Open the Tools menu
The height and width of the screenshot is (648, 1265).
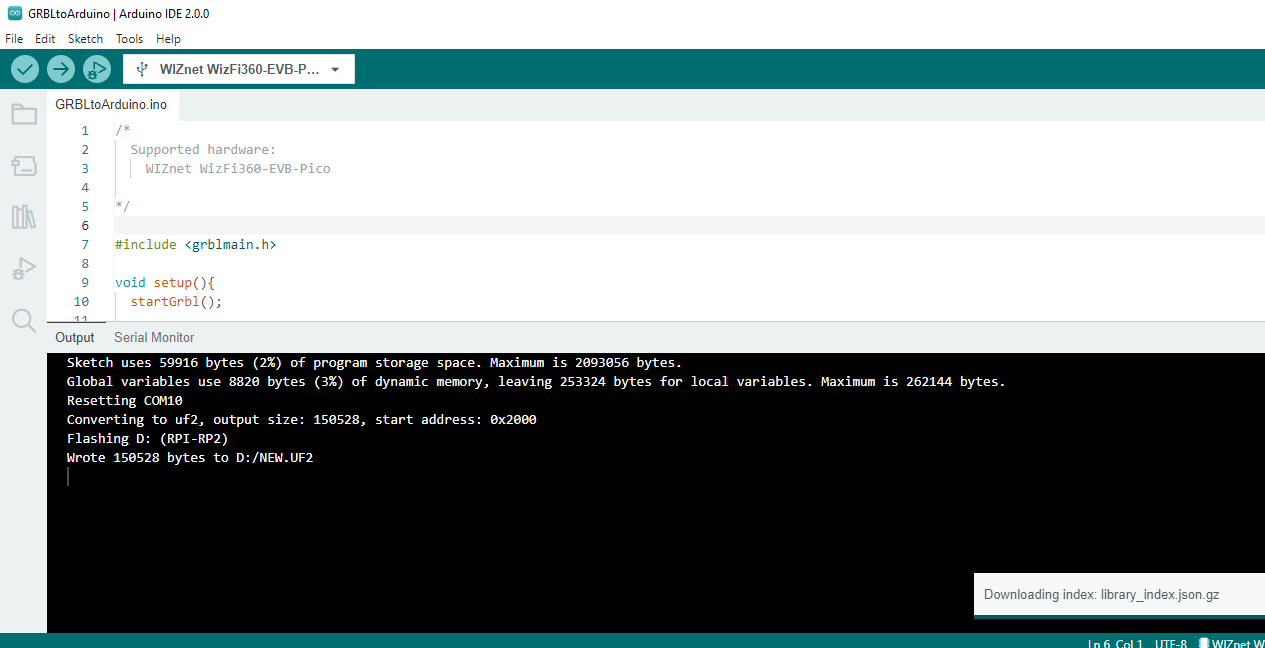(129, 39)
